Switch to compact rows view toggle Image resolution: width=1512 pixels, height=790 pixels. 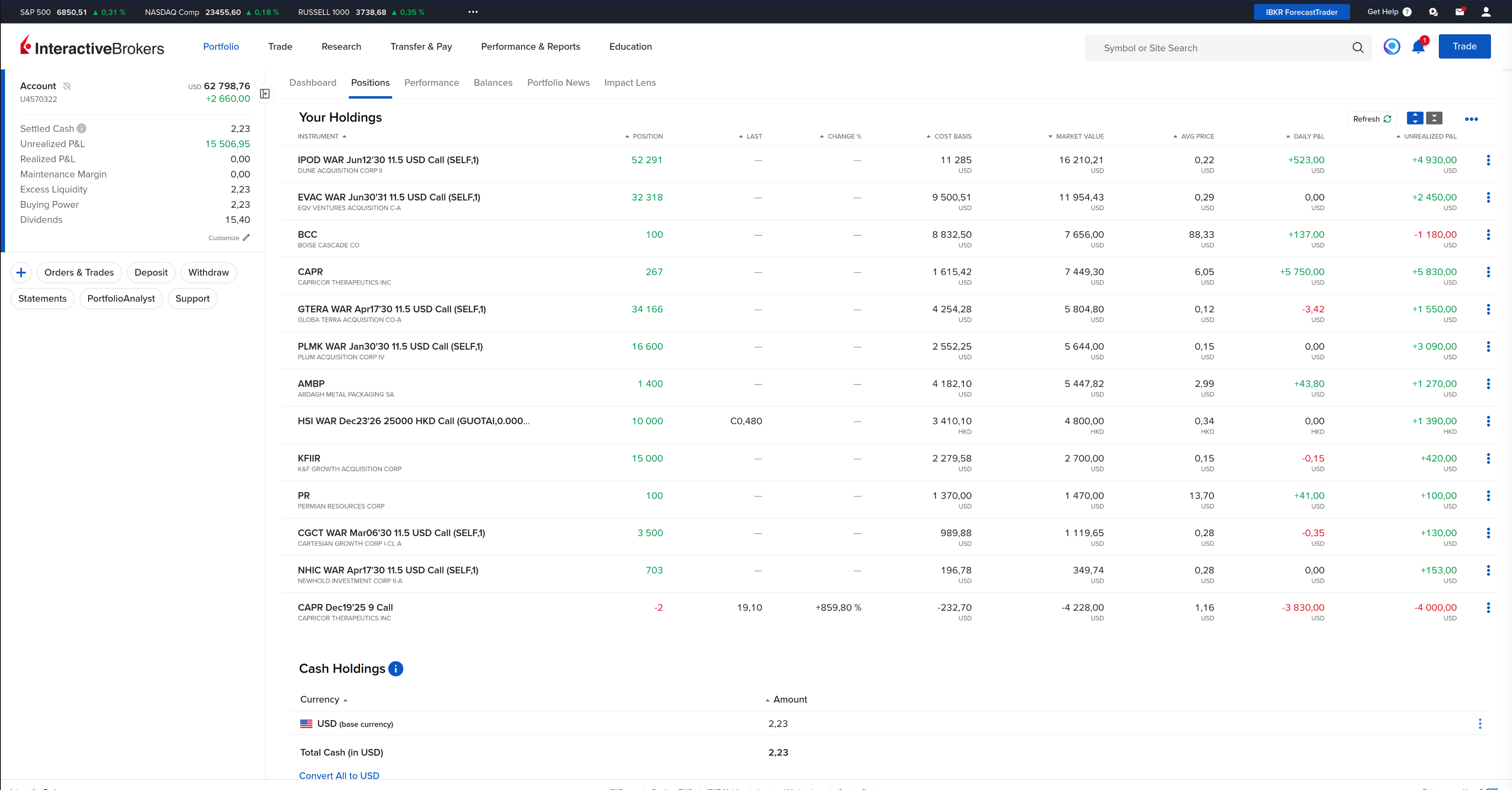[1434, 118]
